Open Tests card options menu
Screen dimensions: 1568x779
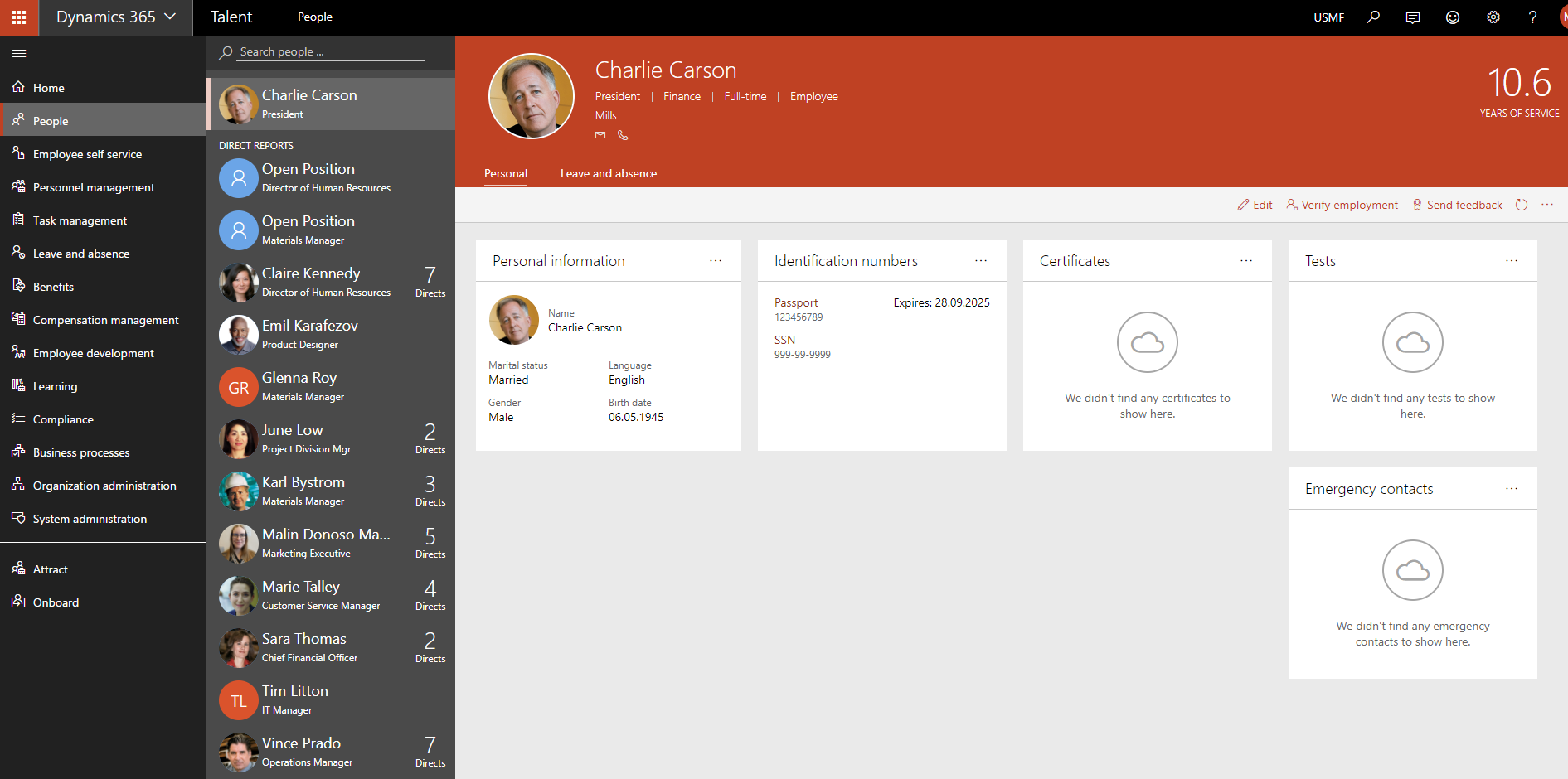point(1512,261)
